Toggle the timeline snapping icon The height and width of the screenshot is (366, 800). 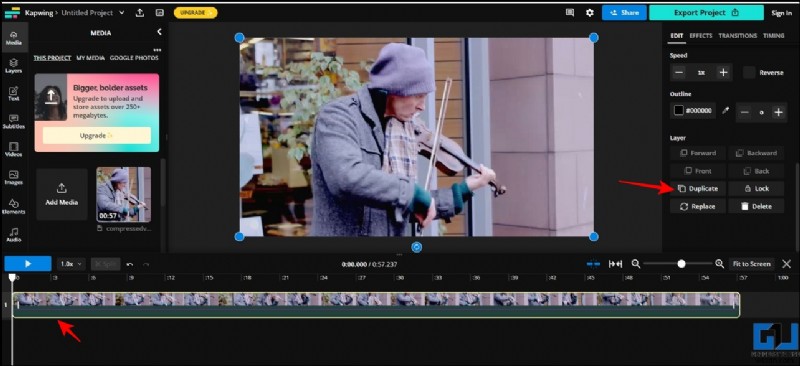tap(593, 264)
